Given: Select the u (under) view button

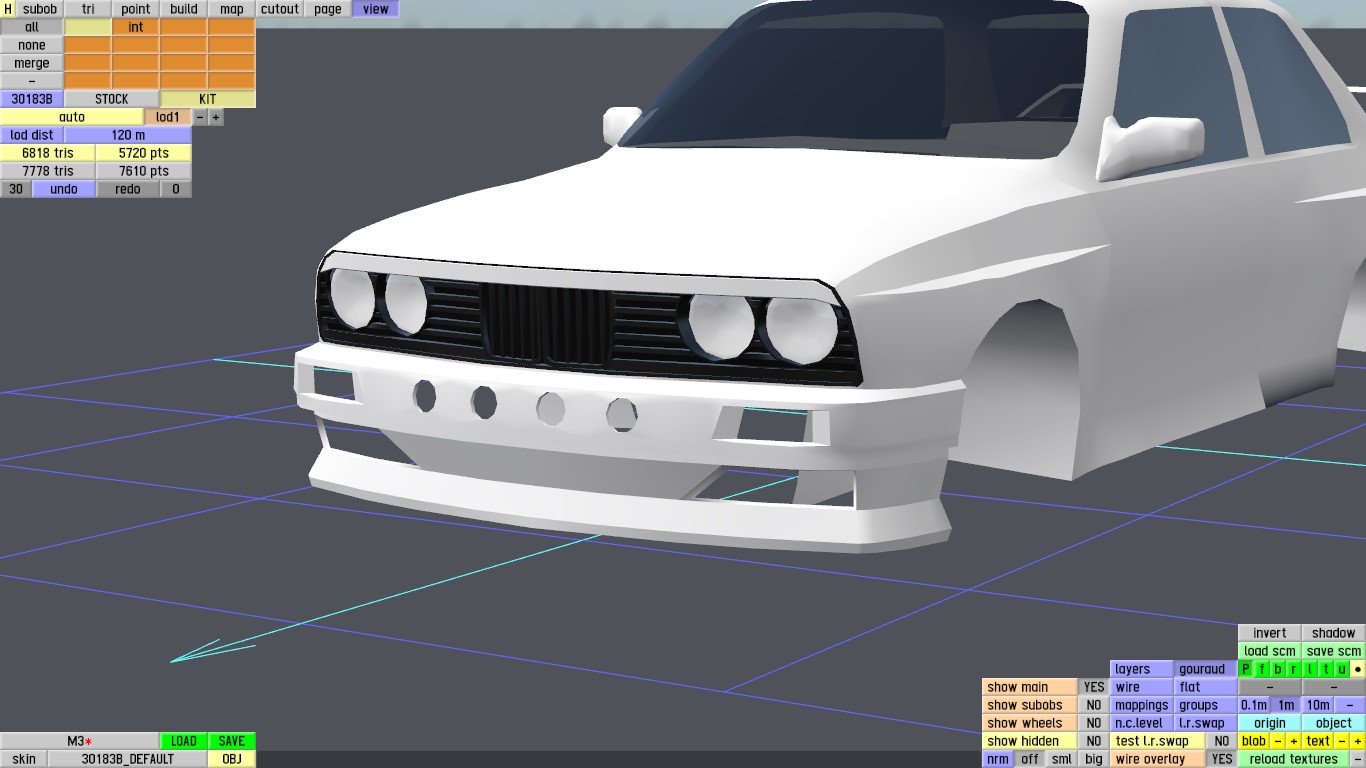Looking at the screenshot, I should 1342,669.
